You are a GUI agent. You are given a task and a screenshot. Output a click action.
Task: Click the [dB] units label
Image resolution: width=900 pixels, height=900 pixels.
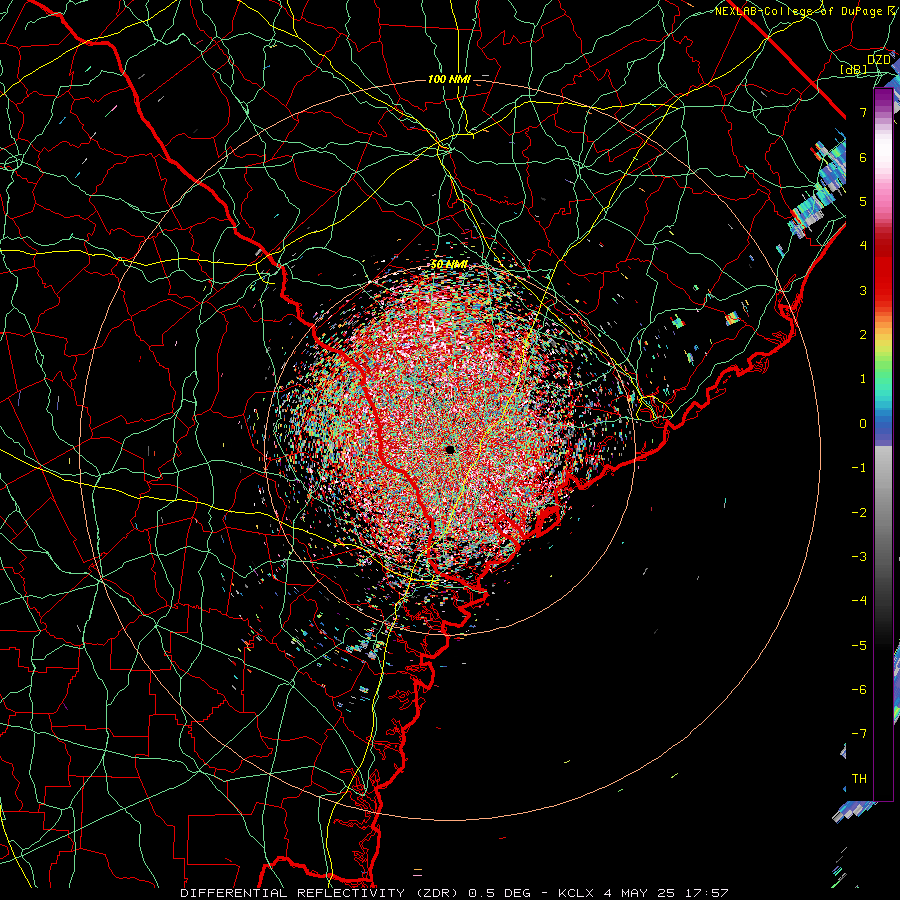[x=854, y=69]
